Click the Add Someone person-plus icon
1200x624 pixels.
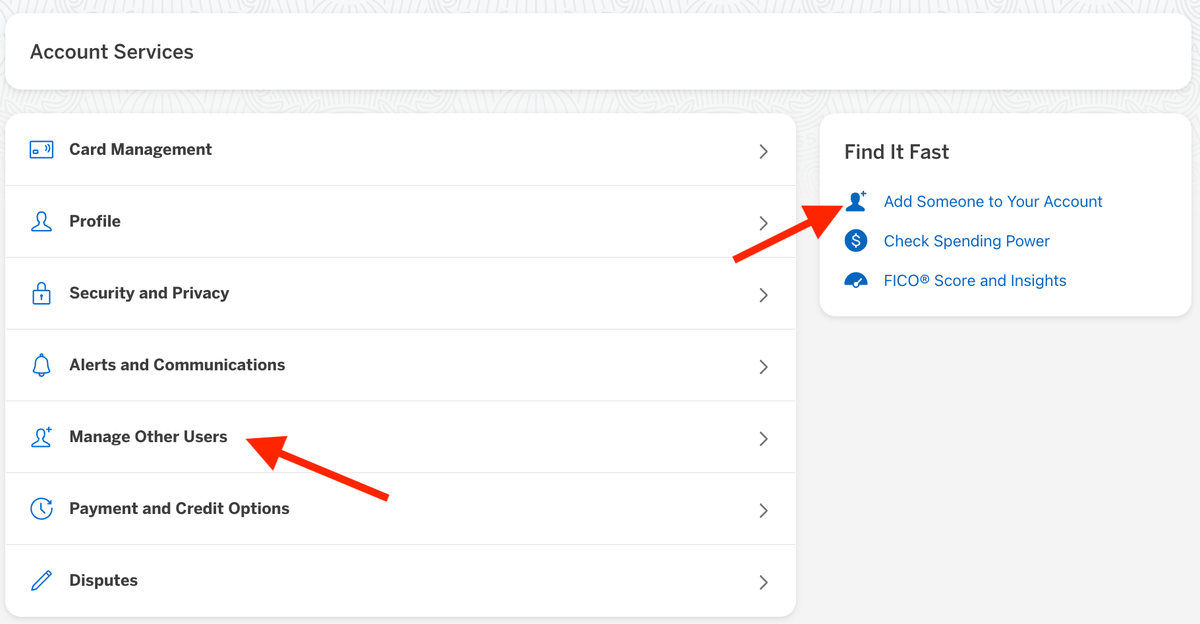click(856, 201)
